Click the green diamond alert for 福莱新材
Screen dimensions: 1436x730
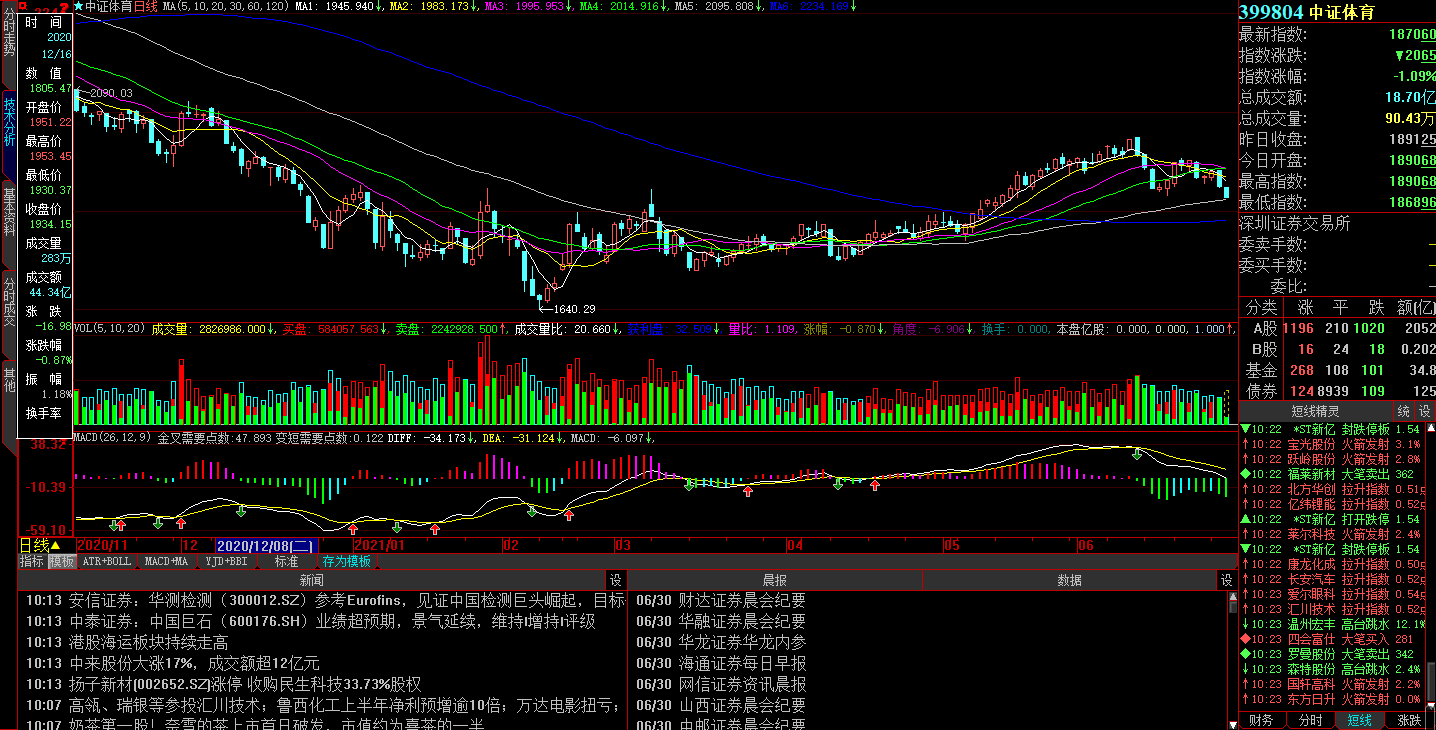pyautogui.click(x=1244, y=474)
